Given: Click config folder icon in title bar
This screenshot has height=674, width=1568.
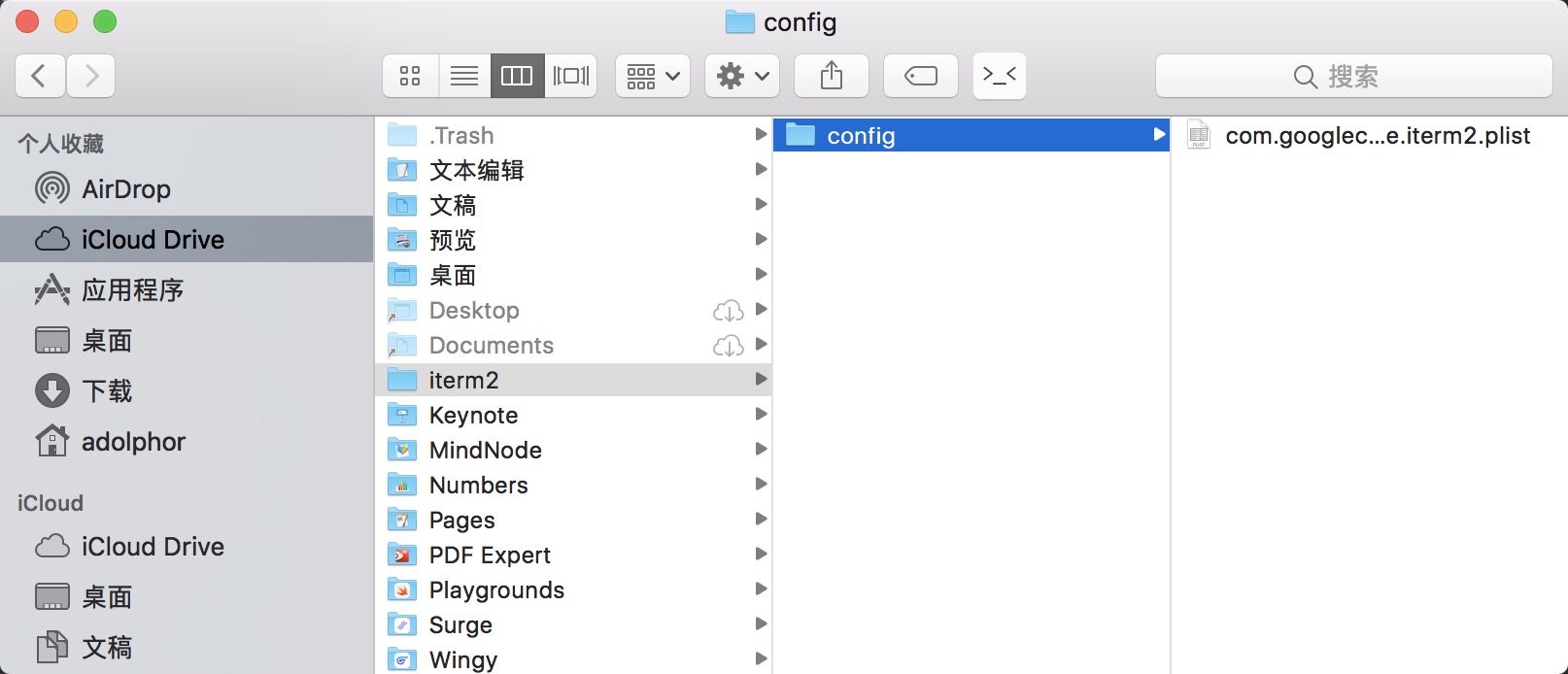Looking at the screenshot, I should tap(740, 21).
